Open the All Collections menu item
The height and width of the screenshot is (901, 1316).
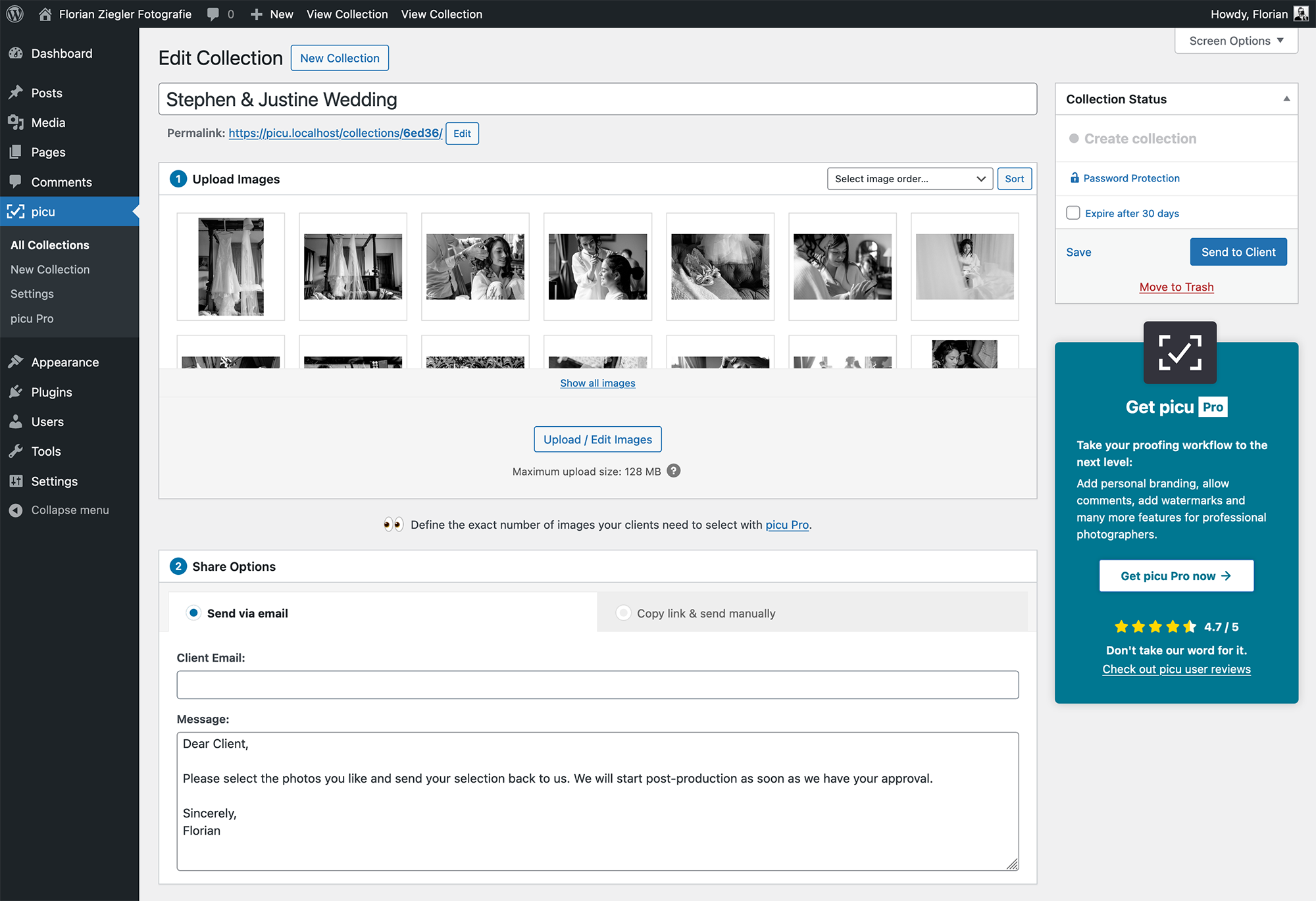point(50,244)
